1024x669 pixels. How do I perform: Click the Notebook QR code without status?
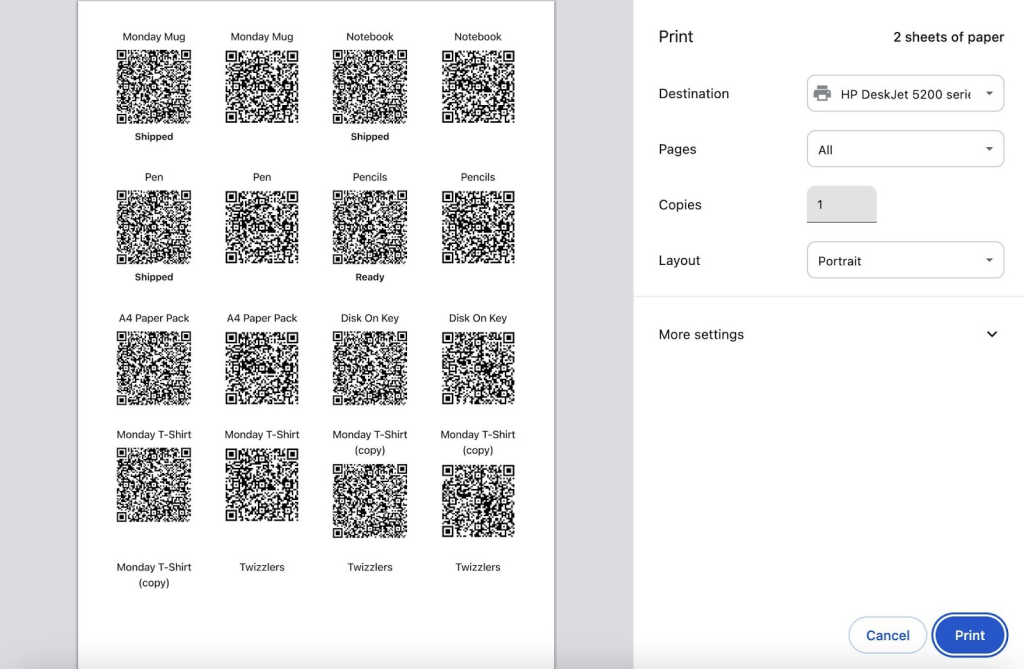[x=478, y=87]
